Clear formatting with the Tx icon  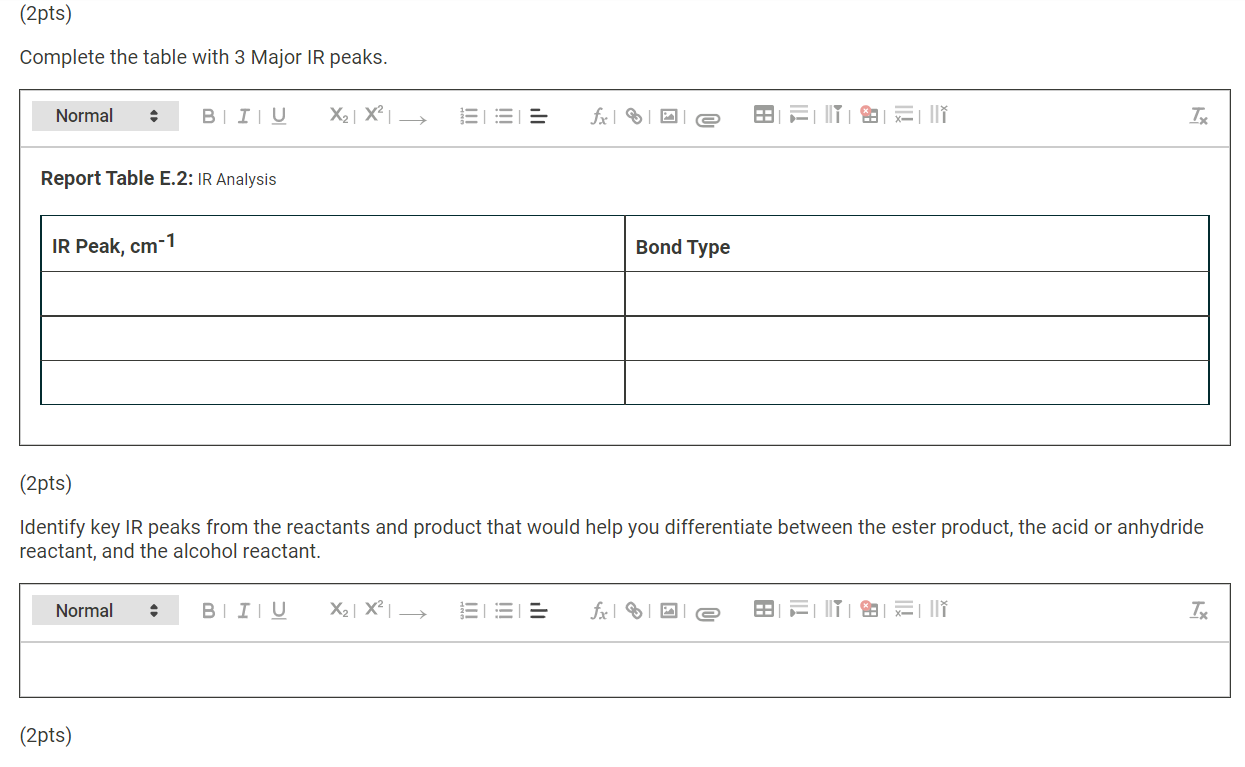[x=1197, y=116]
